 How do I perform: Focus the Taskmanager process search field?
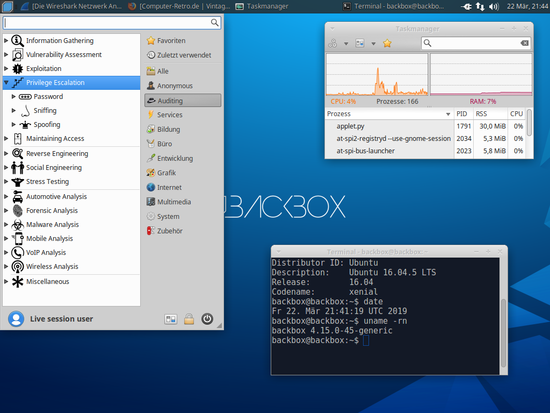[x=476, y=43]
